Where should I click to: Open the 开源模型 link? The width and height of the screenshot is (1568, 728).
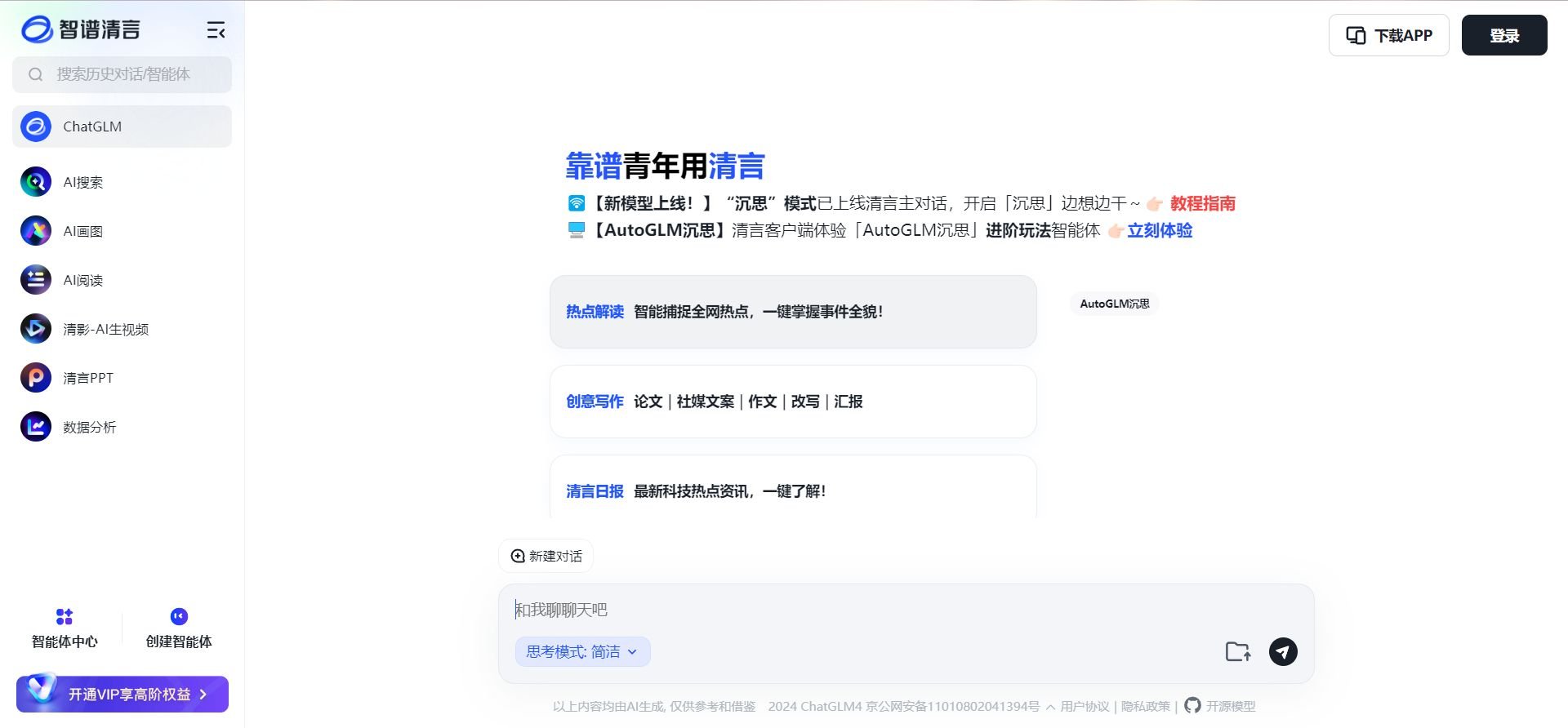(x=1231, y=706)
